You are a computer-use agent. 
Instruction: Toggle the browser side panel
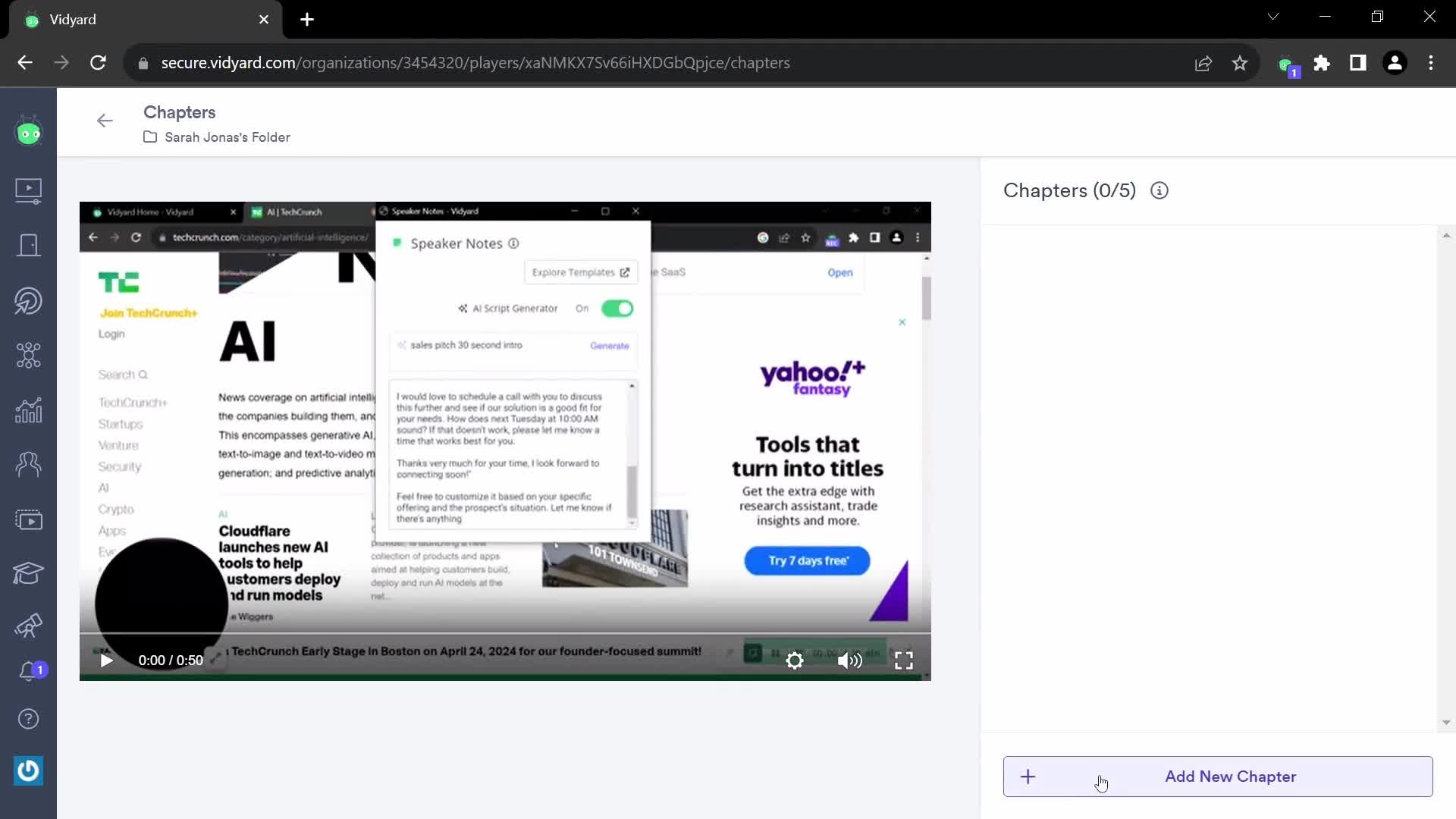pyautogui.click(x=1358, y=63)
